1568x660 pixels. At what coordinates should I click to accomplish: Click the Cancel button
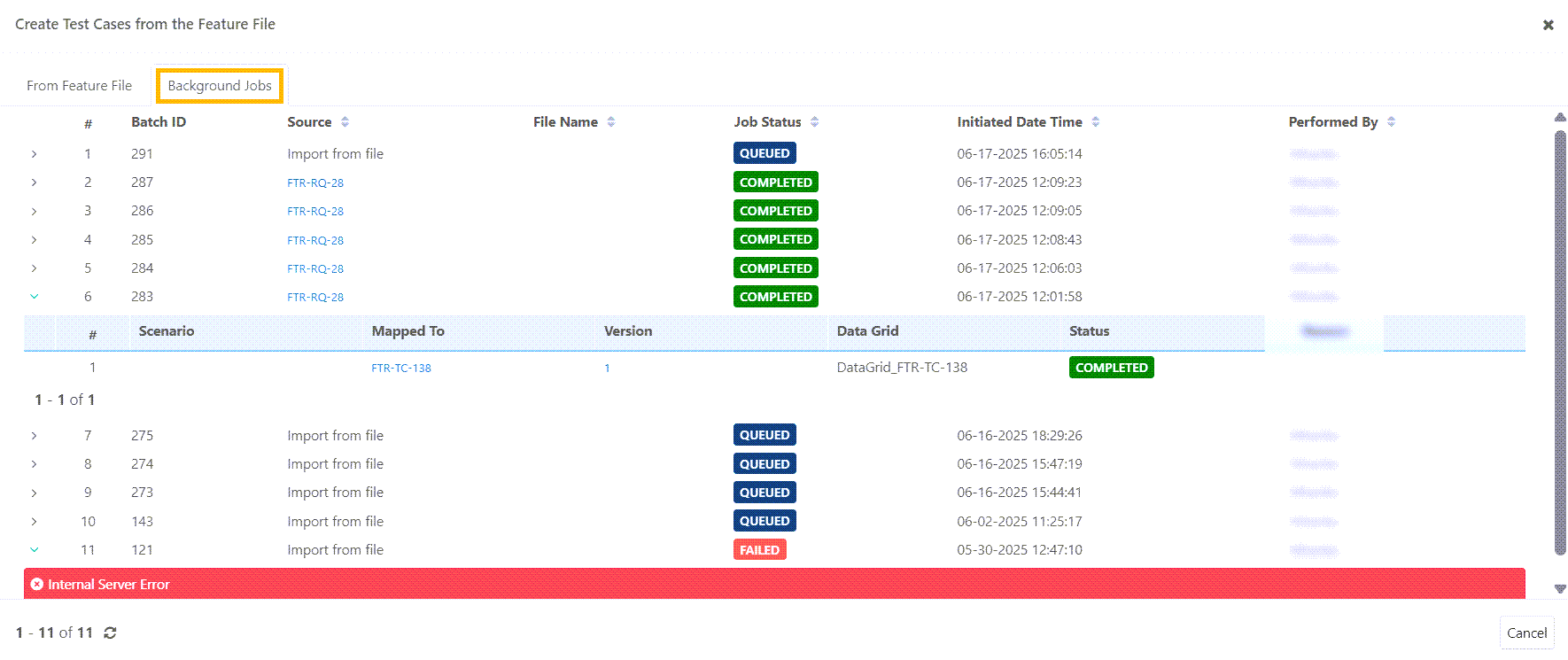pos(1526,633)
